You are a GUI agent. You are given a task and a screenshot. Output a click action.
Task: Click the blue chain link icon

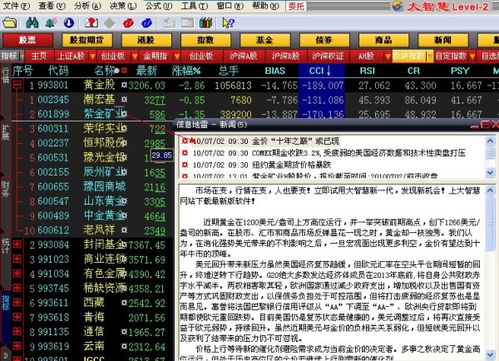(147, 23)
